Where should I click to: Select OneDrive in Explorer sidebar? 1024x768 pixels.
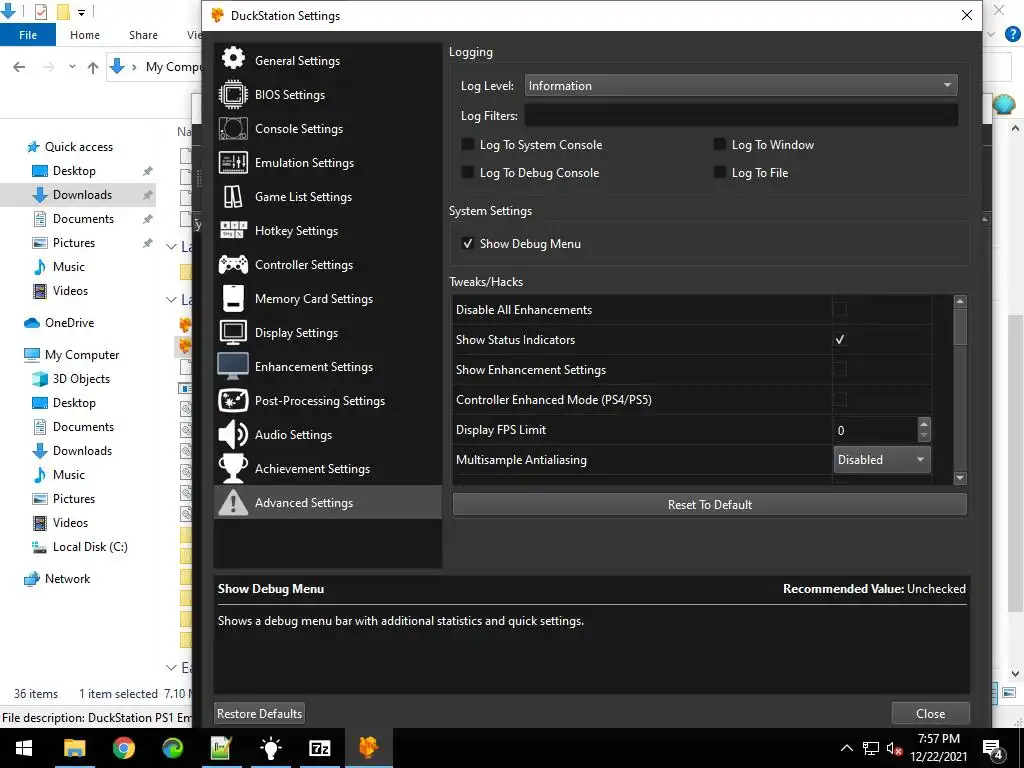pyautogui.click(x=69, y=323)
